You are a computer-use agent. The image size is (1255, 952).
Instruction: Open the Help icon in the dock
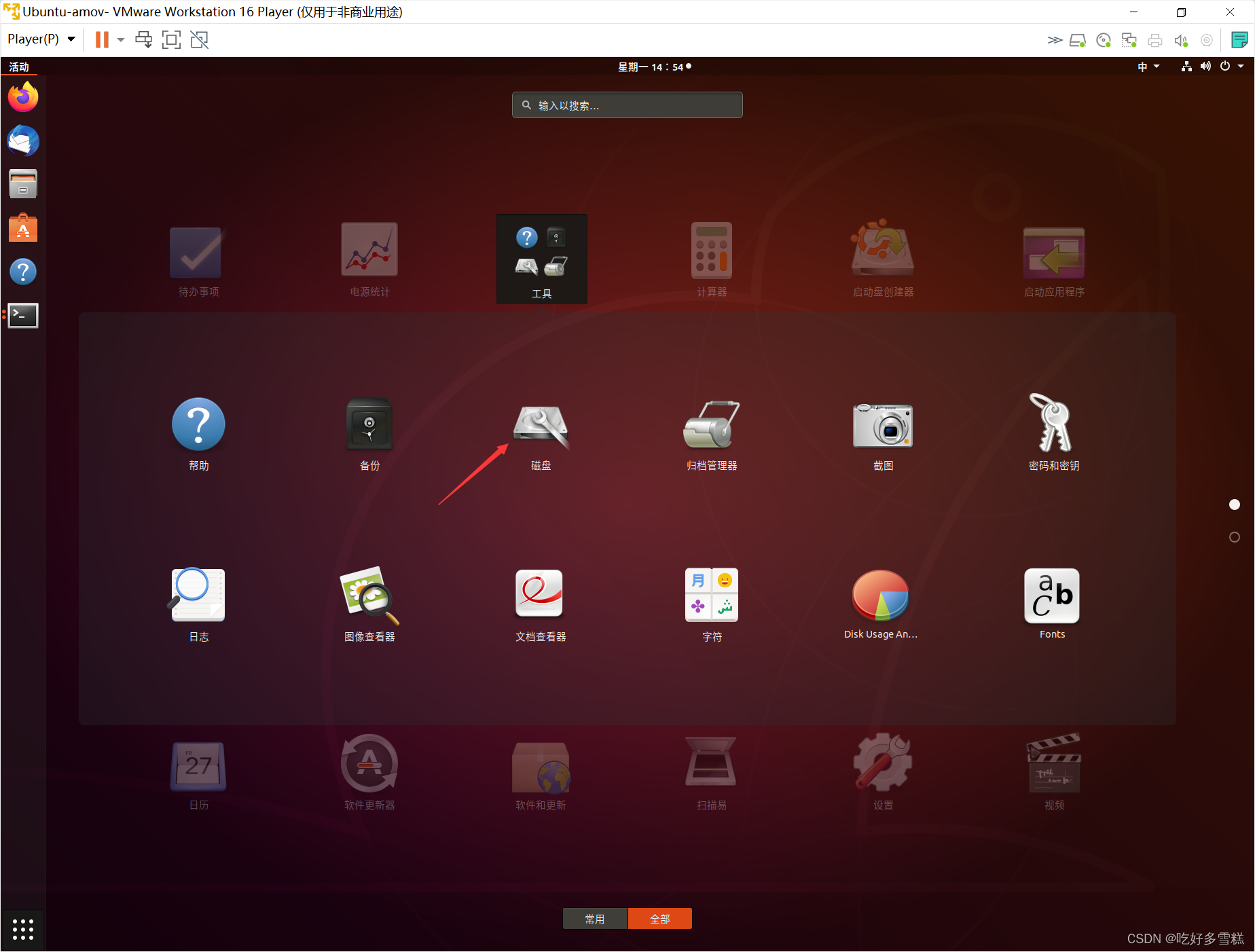point(23,272)
